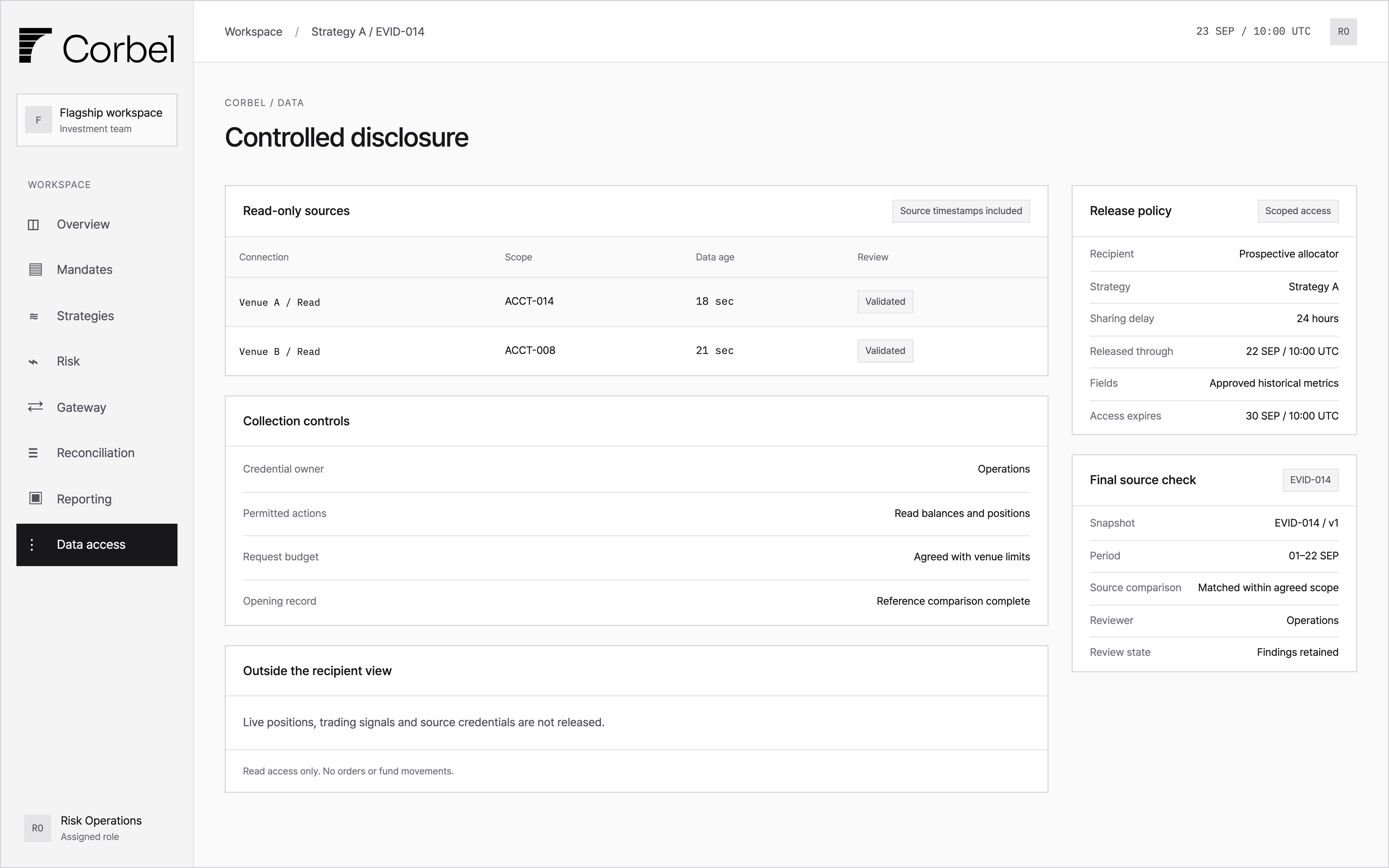
Task: Click the ACCT-014 scope cell
Action: 529,302
